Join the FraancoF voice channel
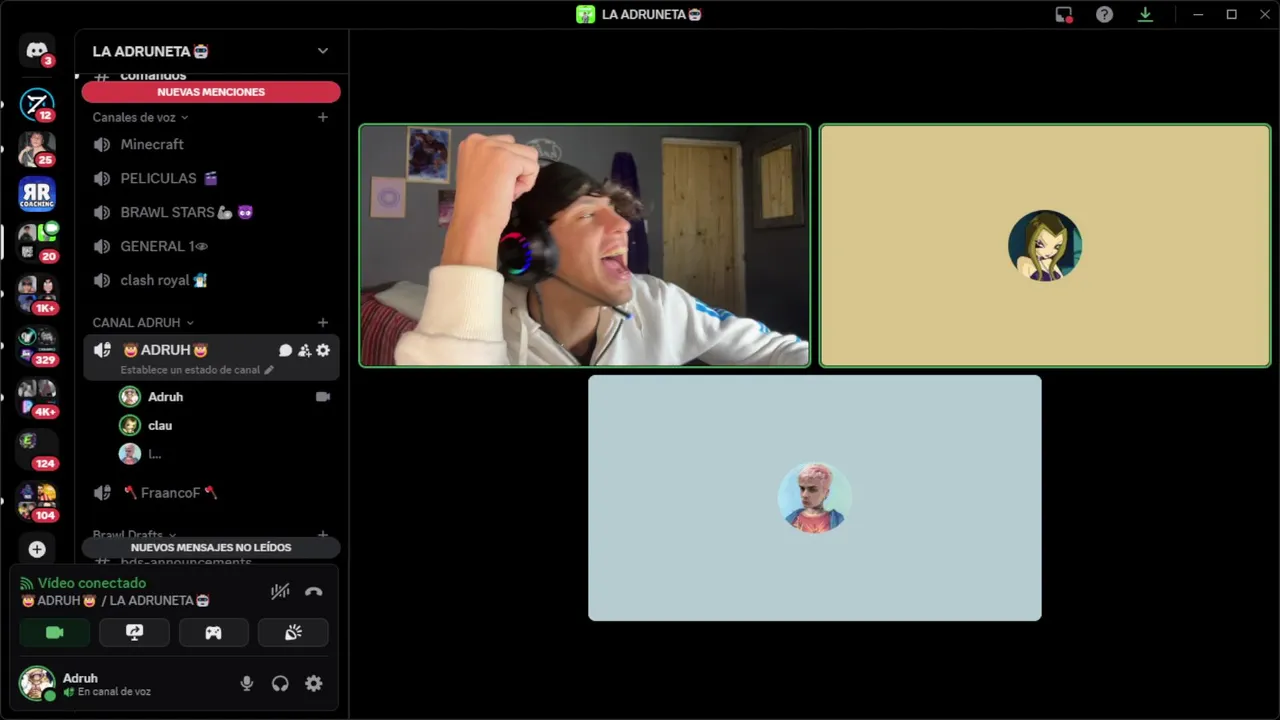This screenshot has width=1280, height=720. coord(211,492)
